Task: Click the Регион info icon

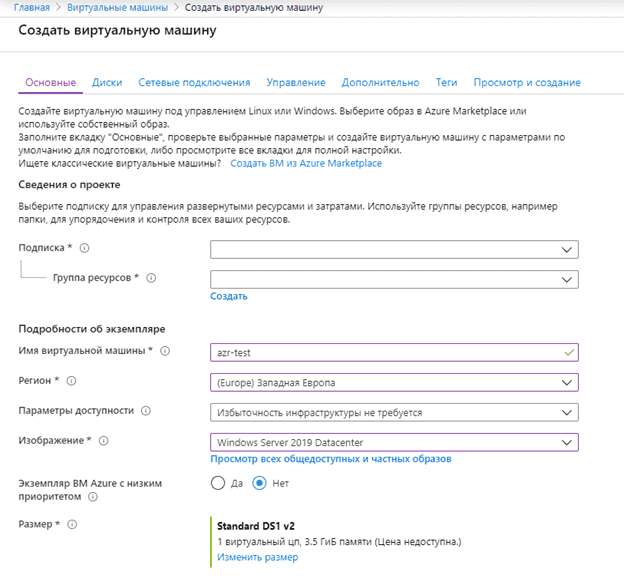Action: click(71, 381)
